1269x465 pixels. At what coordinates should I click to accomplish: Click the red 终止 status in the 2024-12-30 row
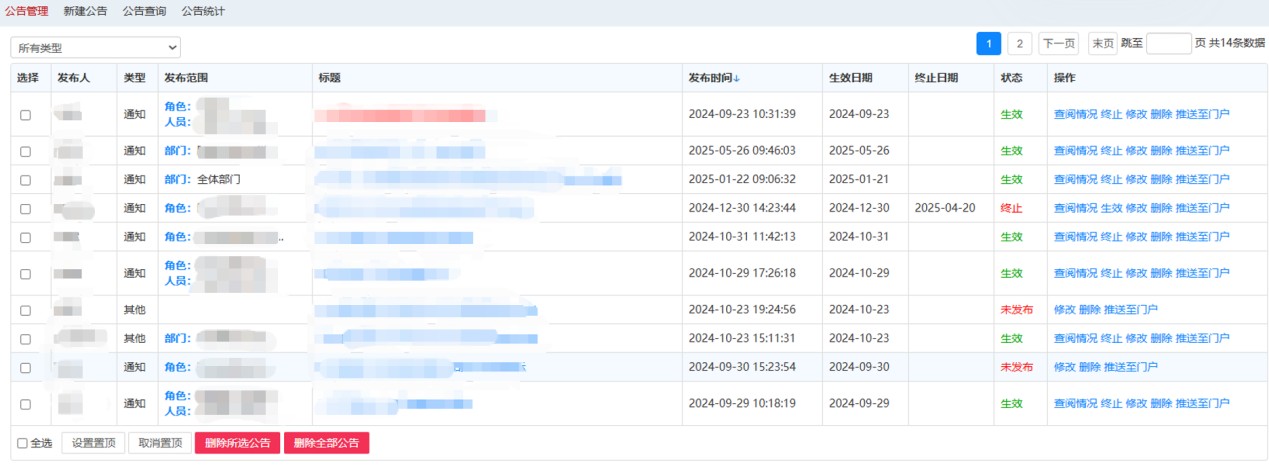pos(1011,208)
